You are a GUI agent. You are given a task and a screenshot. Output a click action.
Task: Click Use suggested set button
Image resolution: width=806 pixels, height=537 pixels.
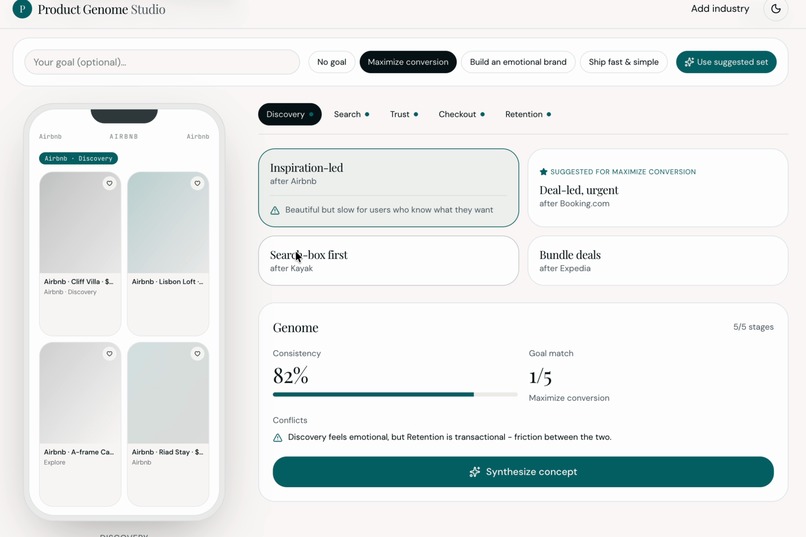pos(726,62)
